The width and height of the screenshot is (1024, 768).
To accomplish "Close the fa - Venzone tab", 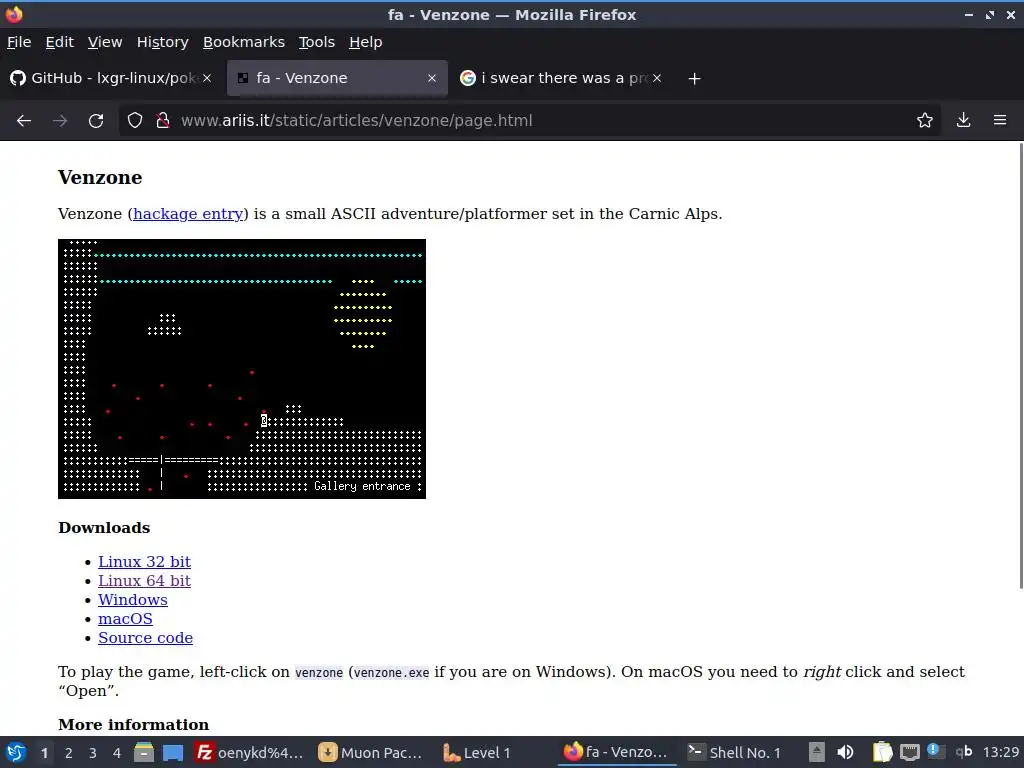I will 432,78.
